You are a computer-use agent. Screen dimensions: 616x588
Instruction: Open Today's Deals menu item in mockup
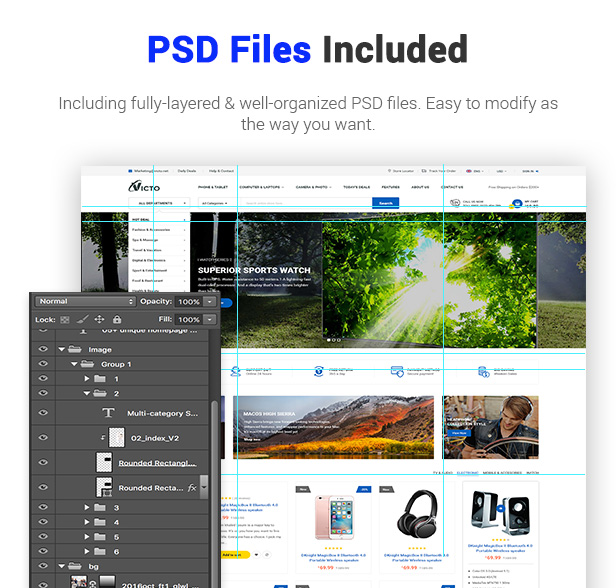point(357,187)
